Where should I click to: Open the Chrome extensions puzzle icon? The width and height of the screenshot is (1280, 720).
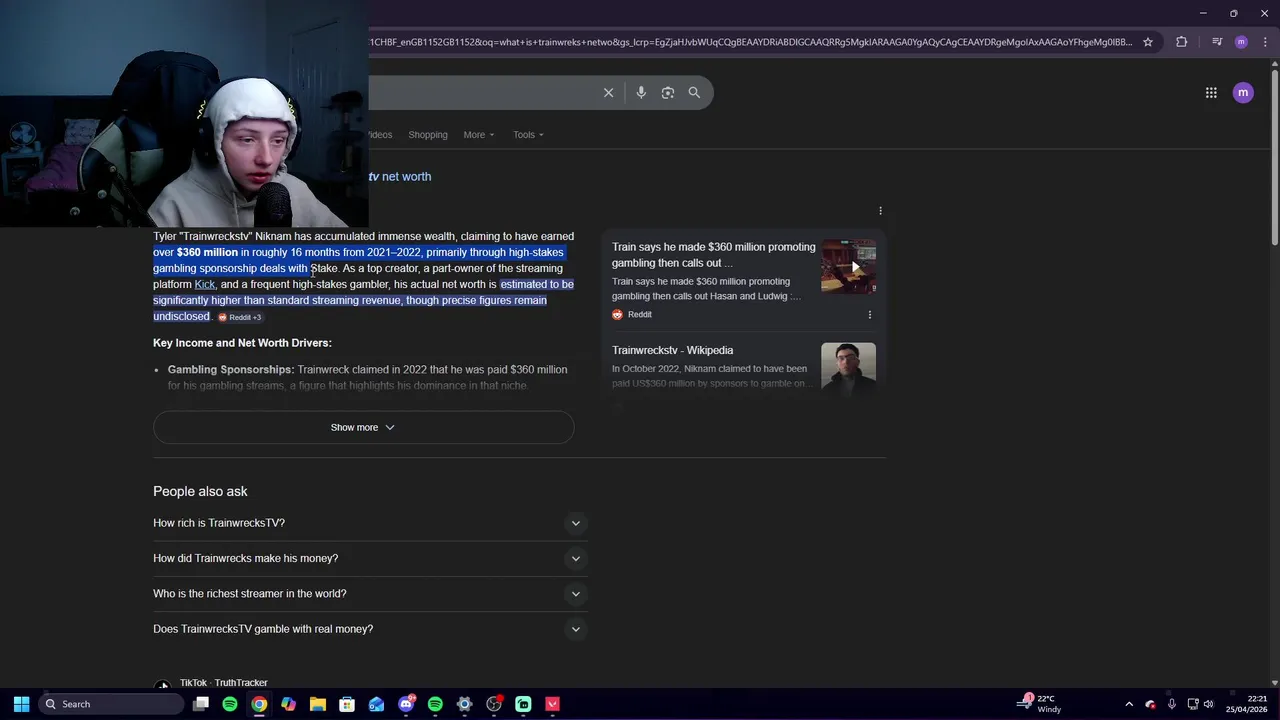pos(1182,42)
